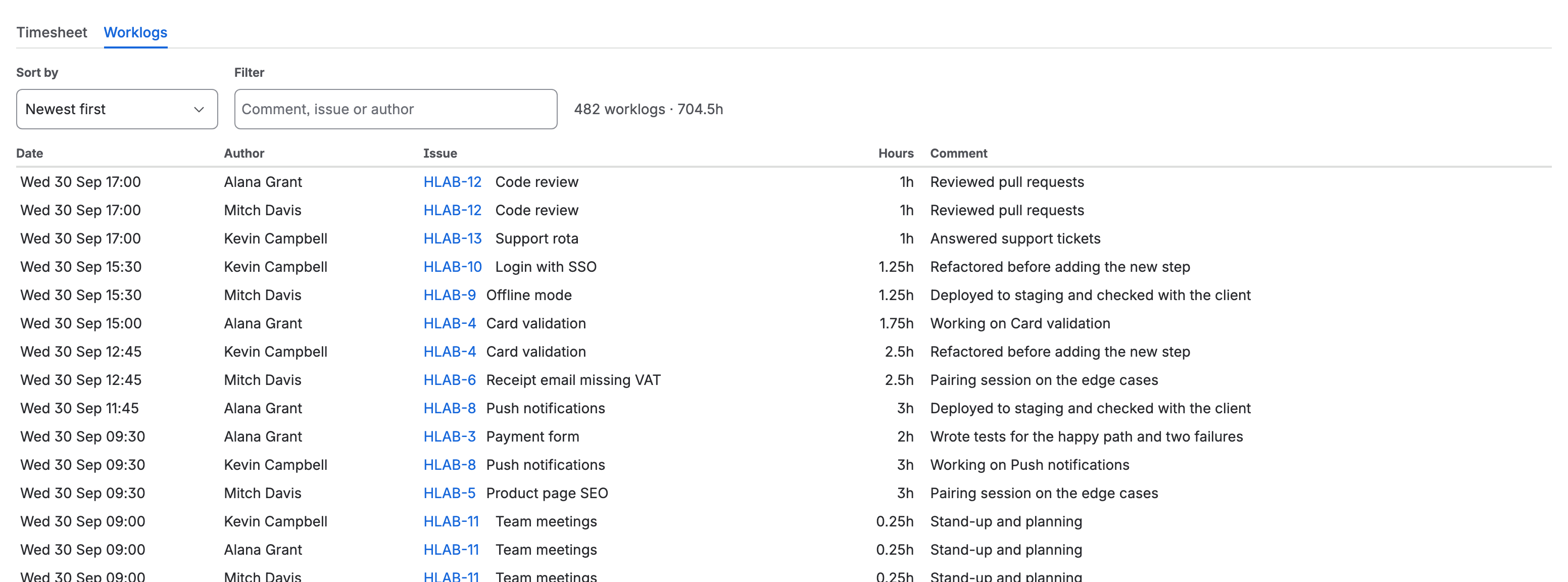Open the HLAB-6 Receipt email issue link

pyautogui.click(x=449, y=380)
